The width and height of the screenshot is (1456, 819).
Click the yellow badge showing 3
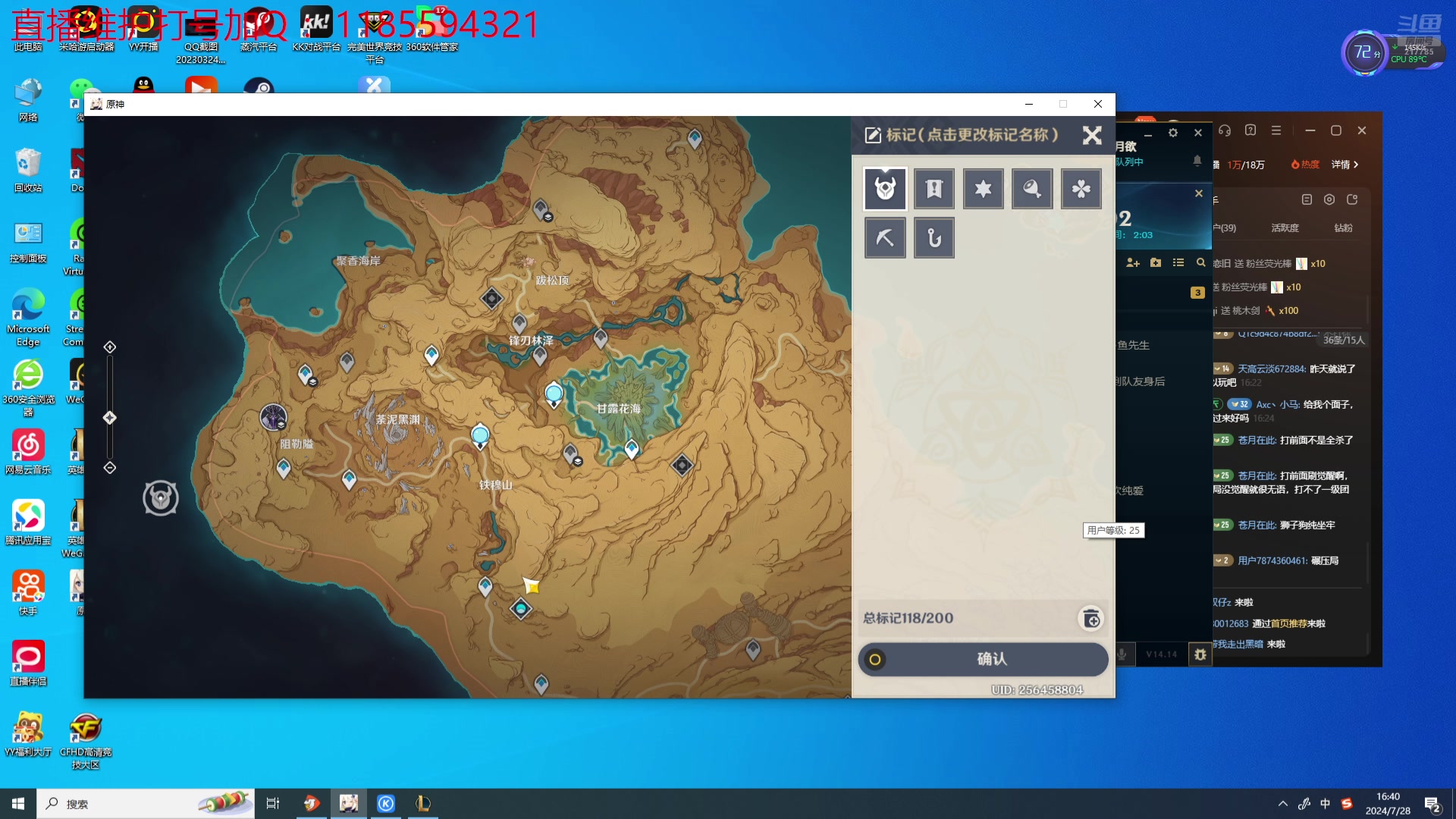click(x=1197, y=293)
